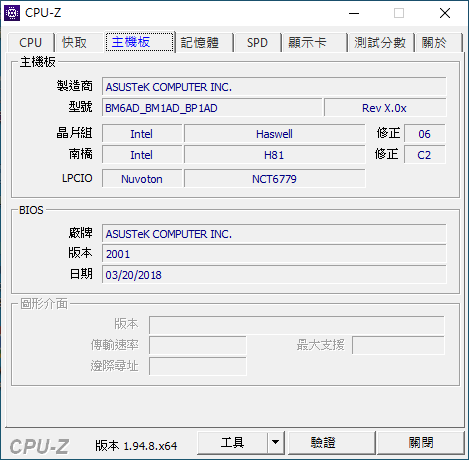
Task: Click the 邊際尋址 empty field
Action: coord(198,366)
